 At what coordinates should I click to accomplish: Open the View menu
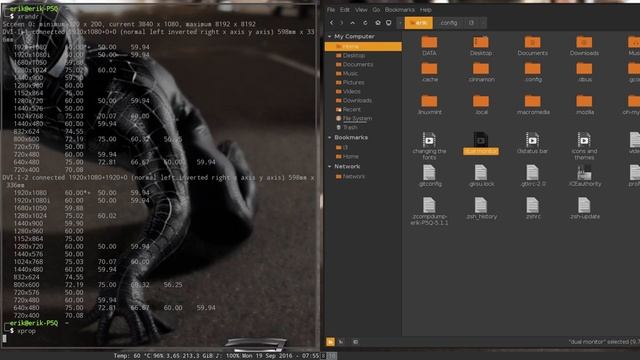point(361,10)
